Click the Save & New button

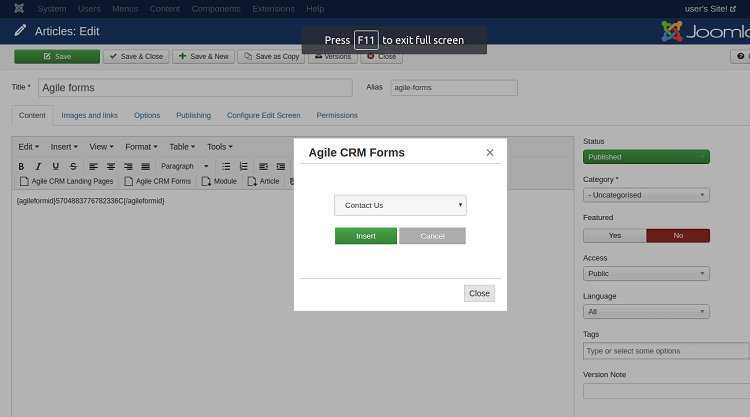coord(203,56)
